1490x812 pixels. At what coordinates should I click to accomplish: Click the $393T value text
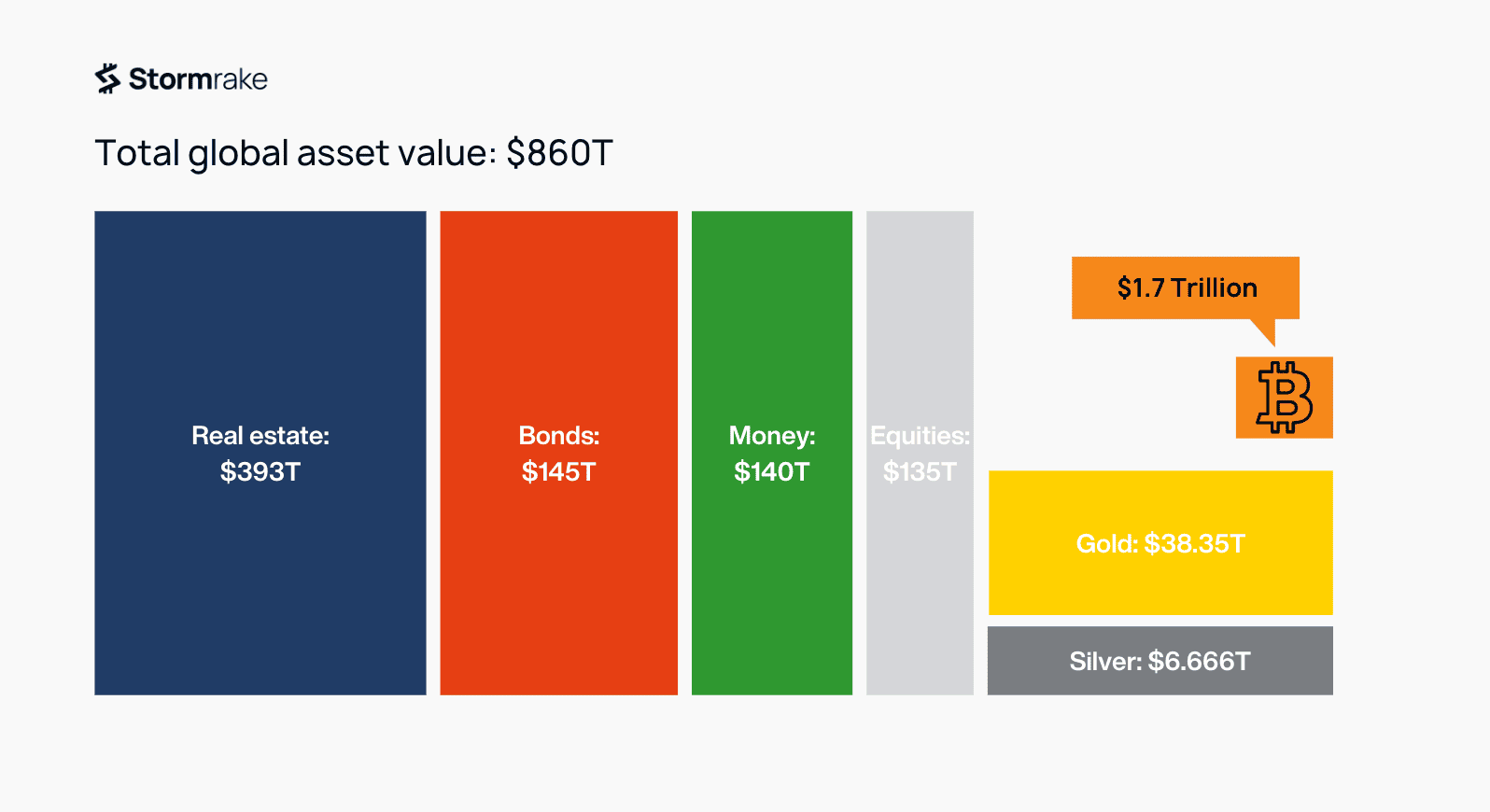[260, 472]
